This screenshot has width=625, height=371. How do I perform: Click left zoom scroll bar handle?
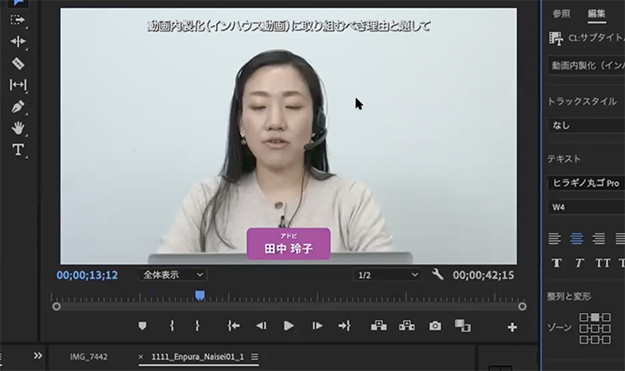point(57,306)
